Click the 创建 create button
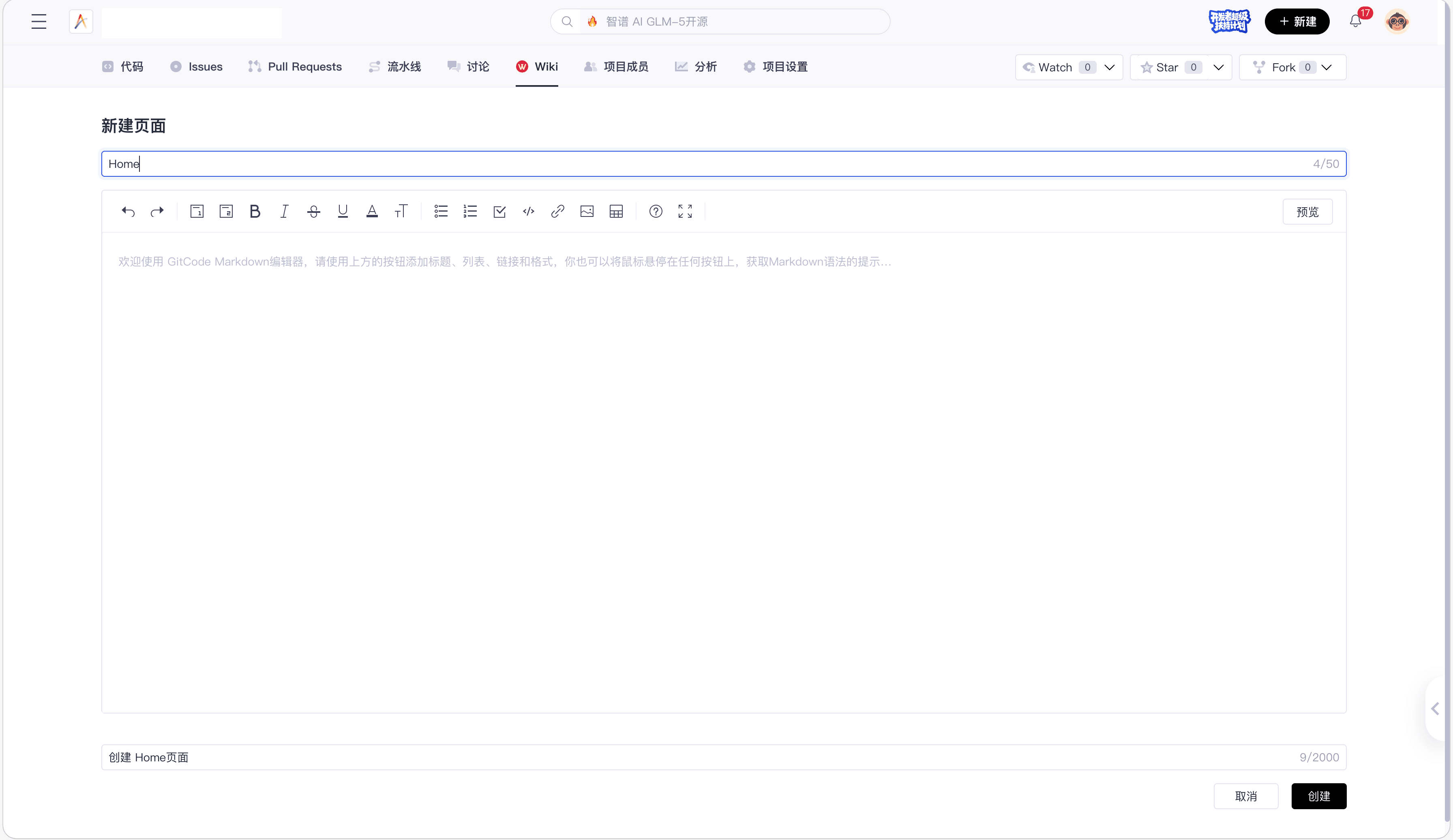Image resolution: width=1453 pixels, height=840 pixels. tap(1318, 796)
